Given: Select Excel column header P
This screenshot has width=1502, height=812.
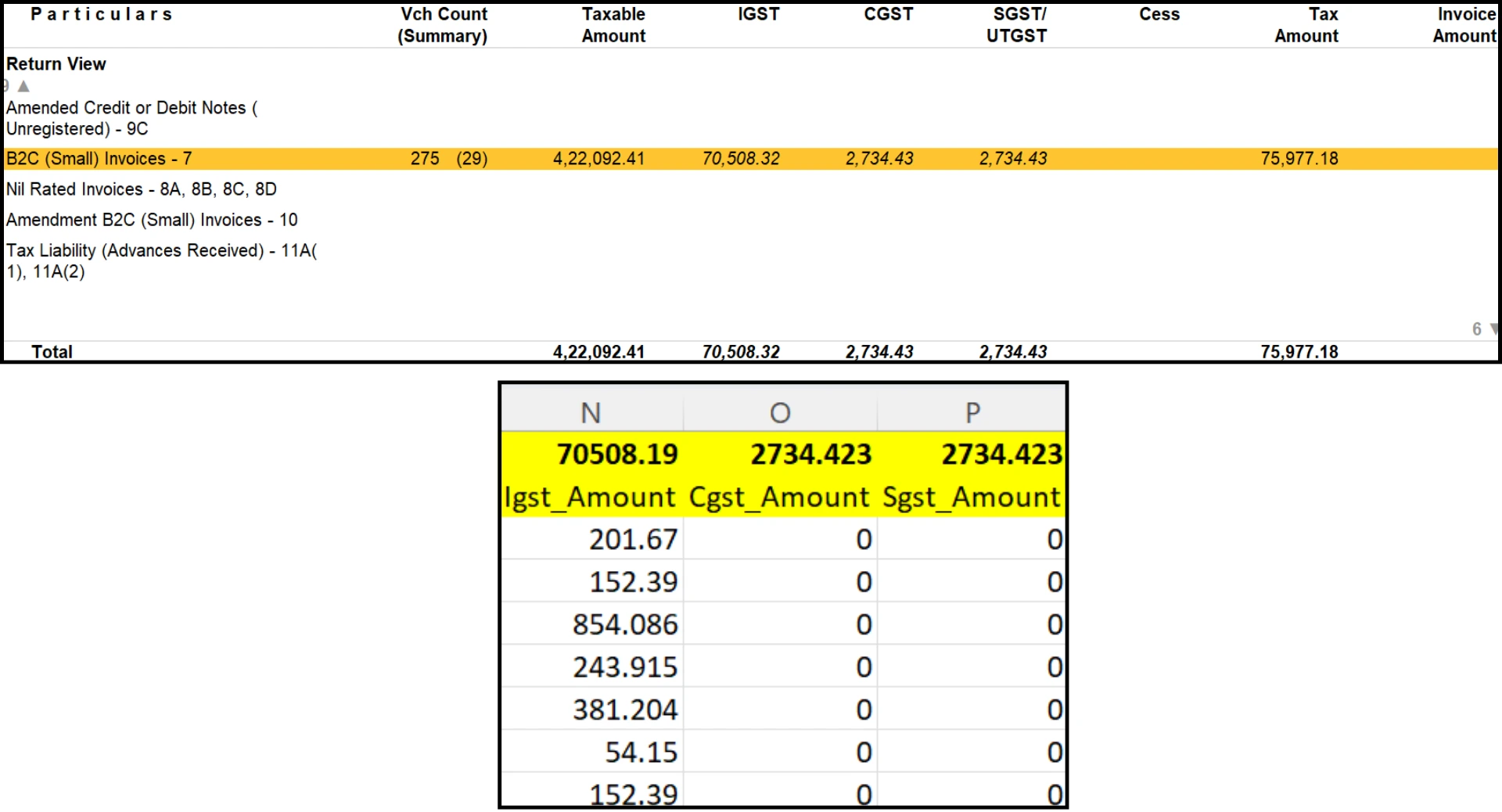Looking at the screenshot, I should click(x=972, y=411).
